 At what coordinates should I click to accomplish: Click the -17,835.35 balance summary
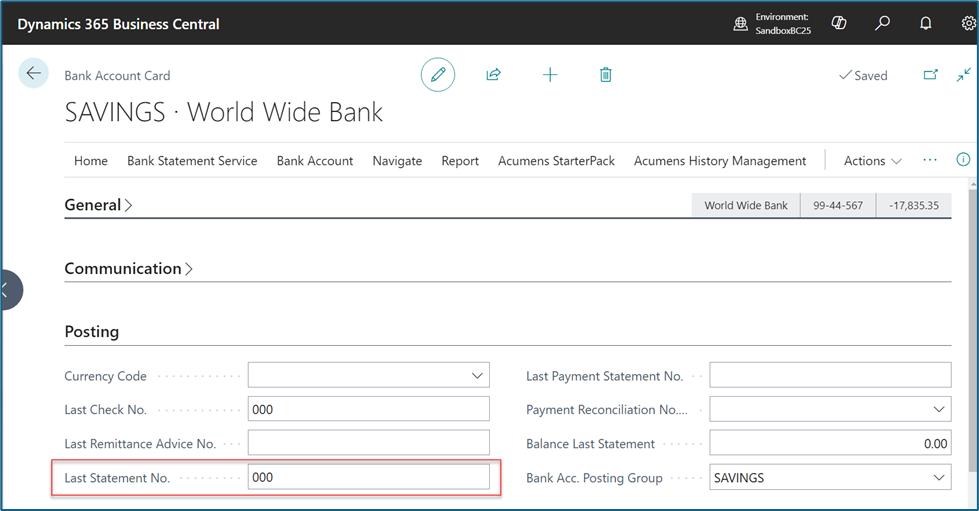(913, 206)
